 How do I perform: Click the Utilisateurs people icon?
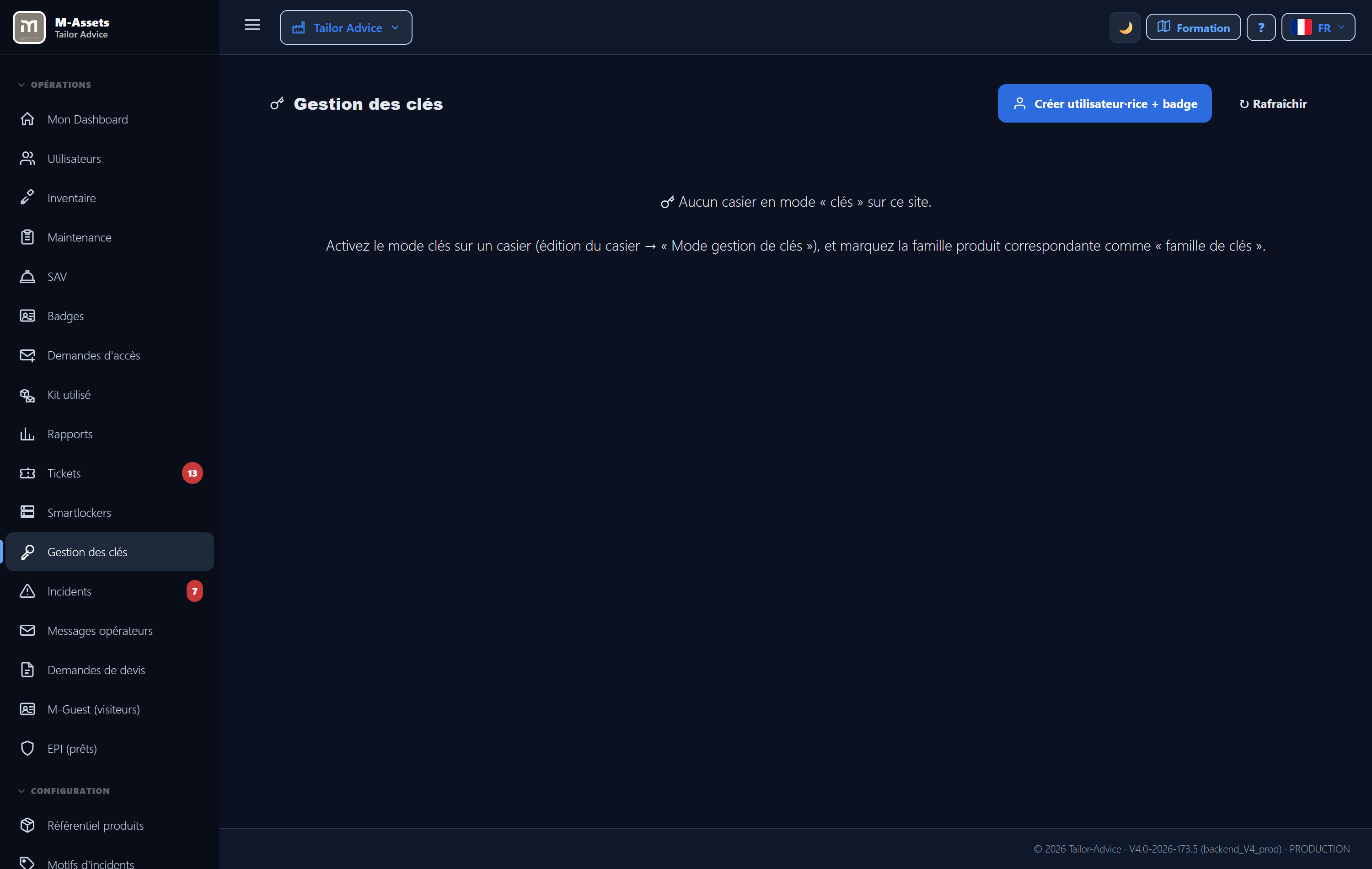pyautogui.click(x=27, y=158)
